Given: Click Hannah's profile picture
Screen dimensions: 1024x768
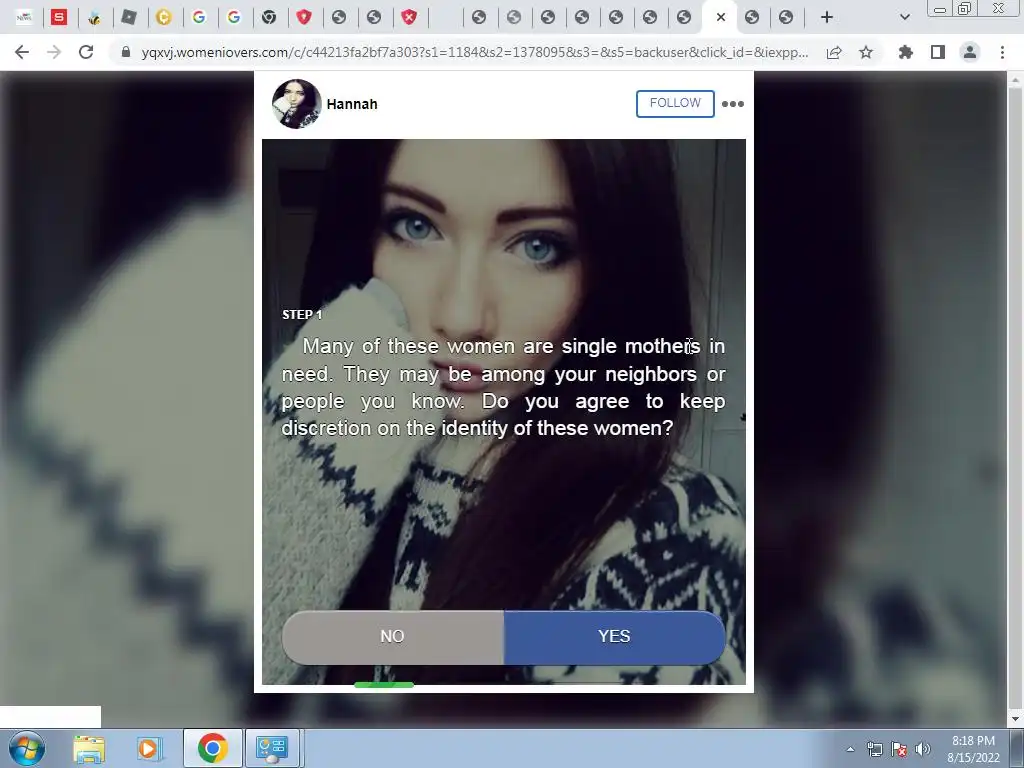Looking at the screenshot, I should pyautogui.click(x=296, y=104).
